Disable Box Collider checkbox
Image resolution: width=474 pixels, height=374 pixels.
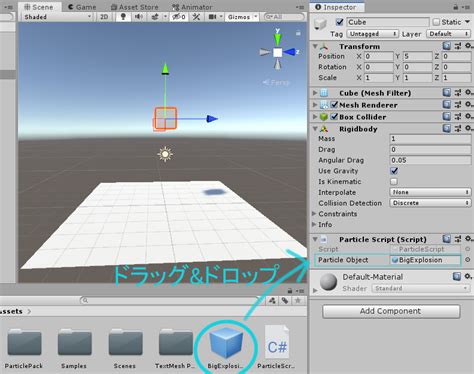pyautogui.click(x=334, y=117)
